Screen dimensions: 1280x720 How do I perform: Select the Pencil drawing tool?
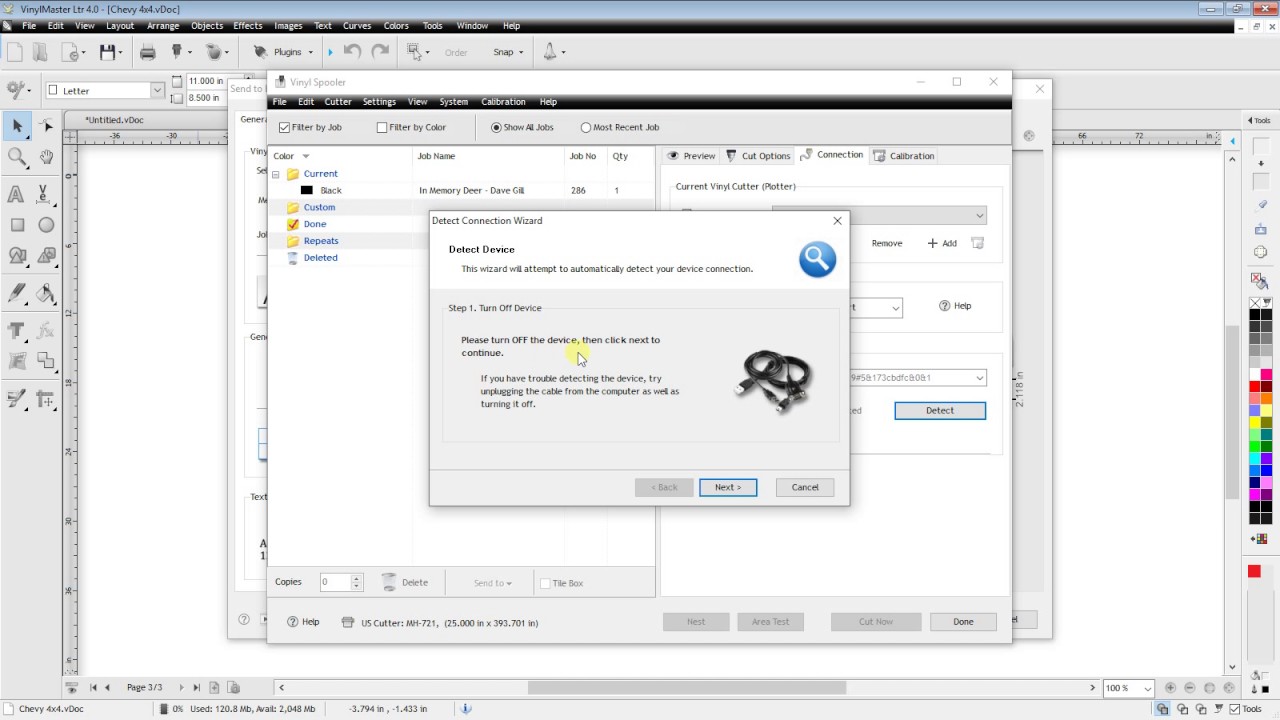pos(16,293)
